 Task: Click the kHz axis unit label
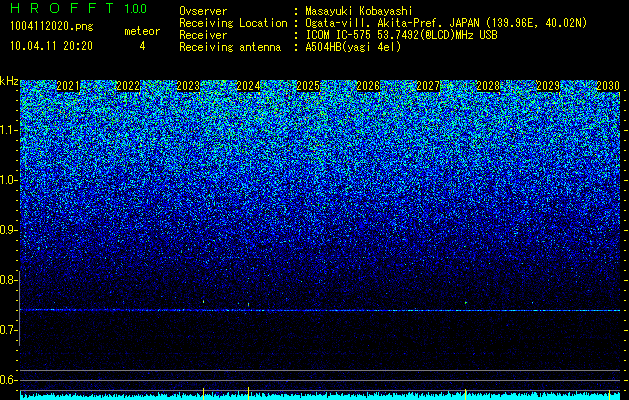click(9, 81)
